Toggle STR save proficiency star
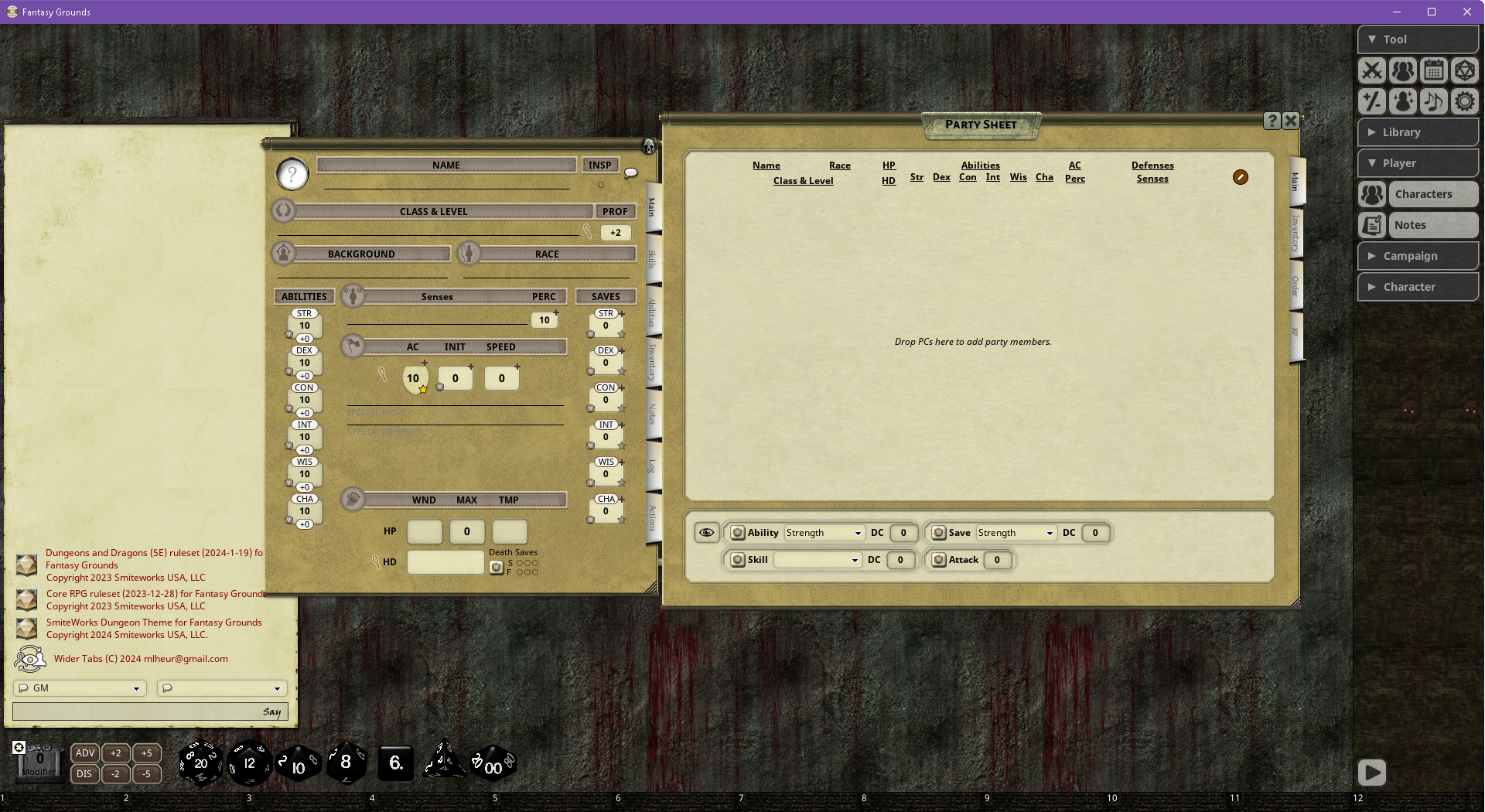 click(x=622, y=334)
